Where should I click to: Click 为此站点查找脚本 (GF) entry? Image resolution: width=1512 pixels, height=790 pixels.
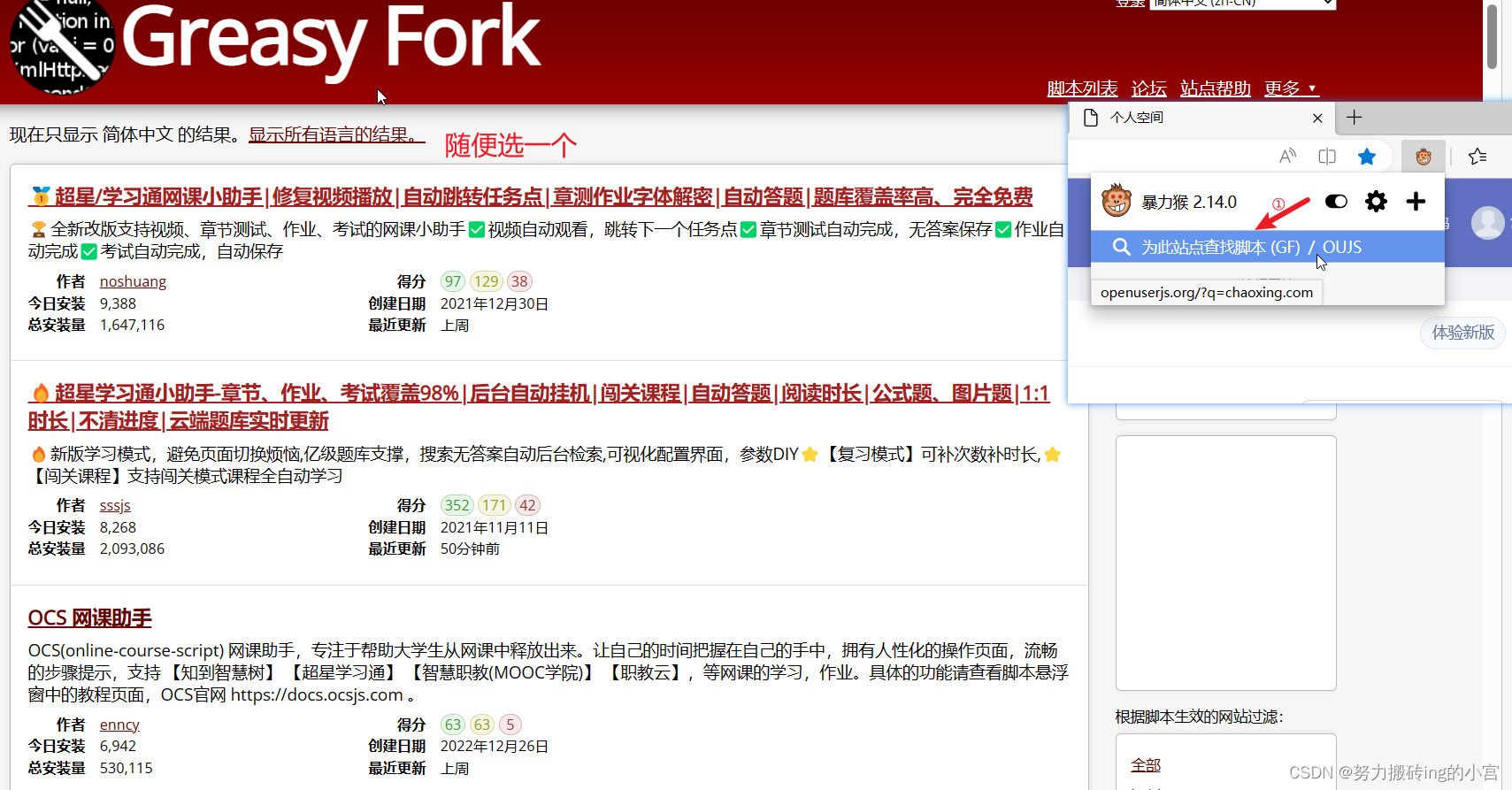click(x=1220, y=247)
